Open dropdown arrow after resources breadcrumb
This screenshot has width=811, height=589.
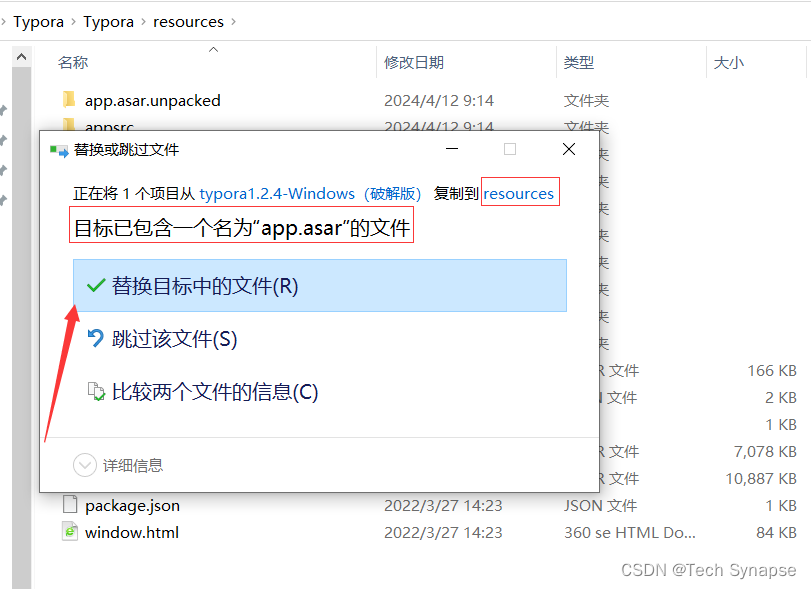point(233,22)
